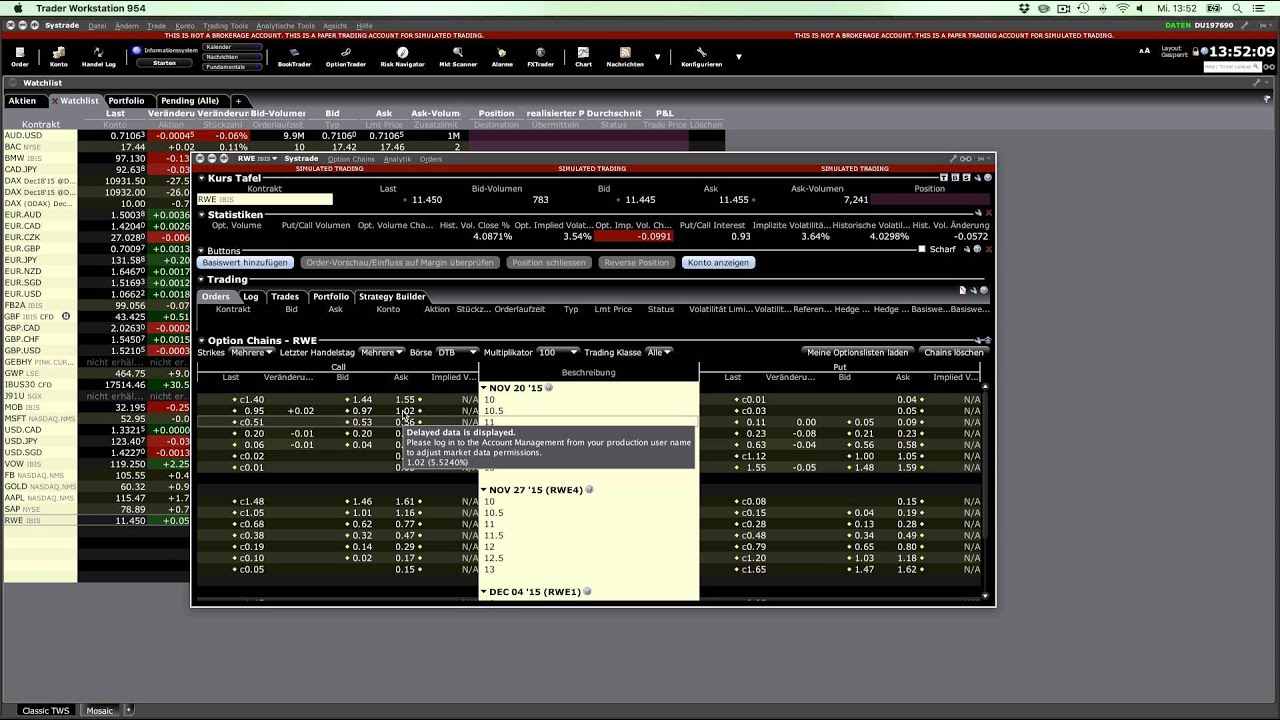This screenshot has width=1280, height=720.
Task: Open the Order tool in toolbar
Action: (x=20, y=57)
